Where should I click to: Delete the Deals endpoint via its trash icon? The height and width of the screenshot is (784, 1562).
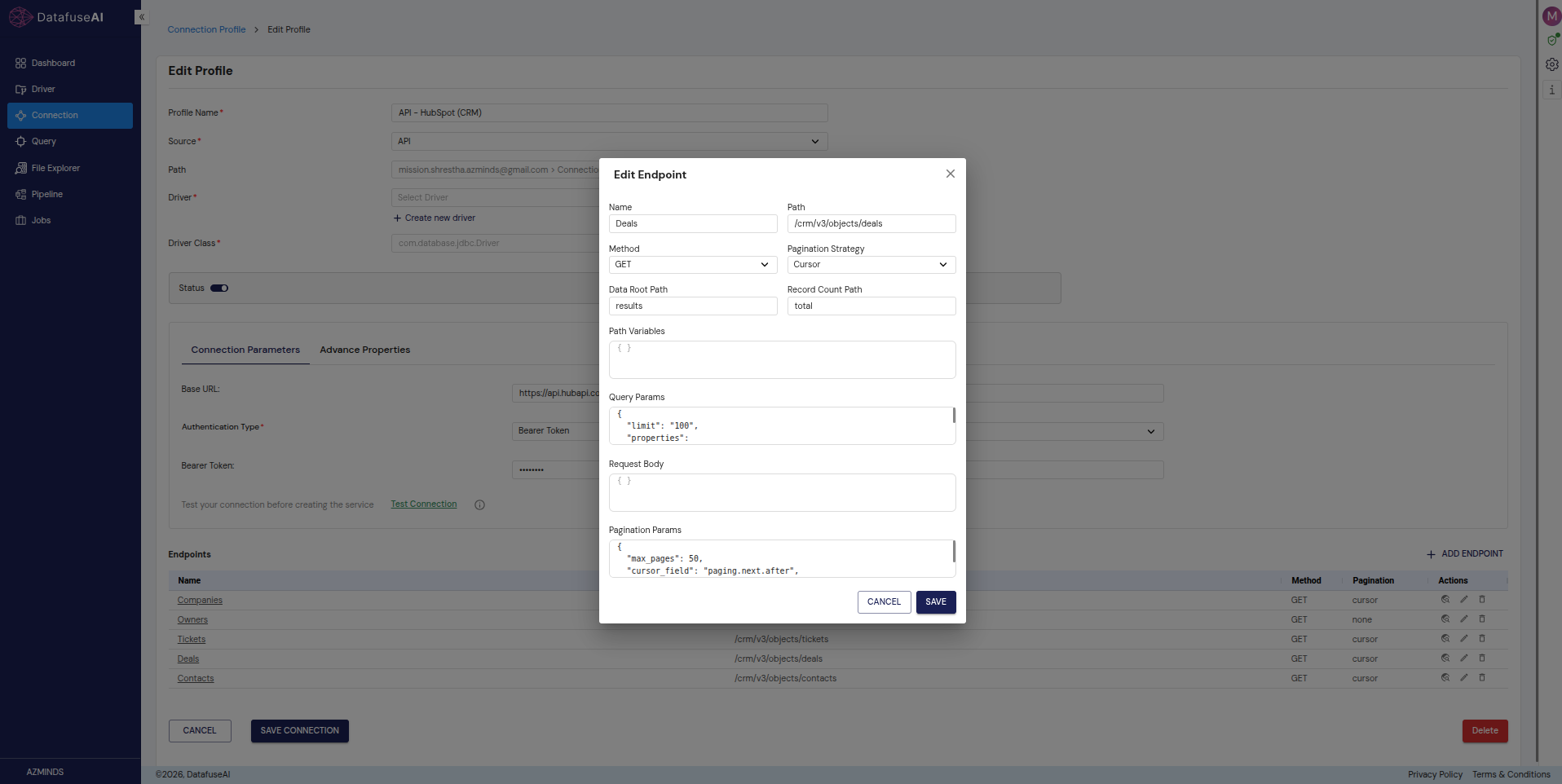(1482, 658)
